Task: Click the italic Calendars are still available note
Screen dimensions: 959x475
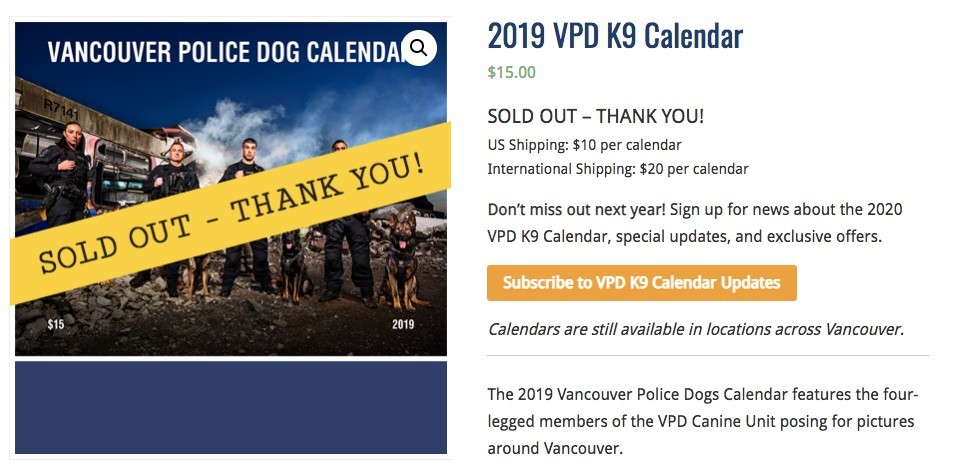Action: tap(695, 329)
